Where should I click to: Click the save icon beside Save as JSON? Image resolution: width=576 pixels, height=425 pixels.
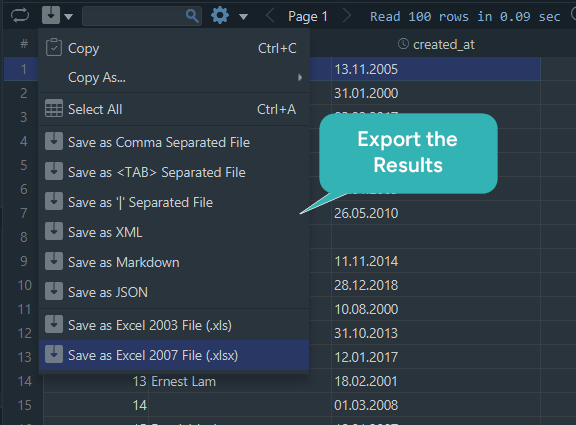pos(54,291)
